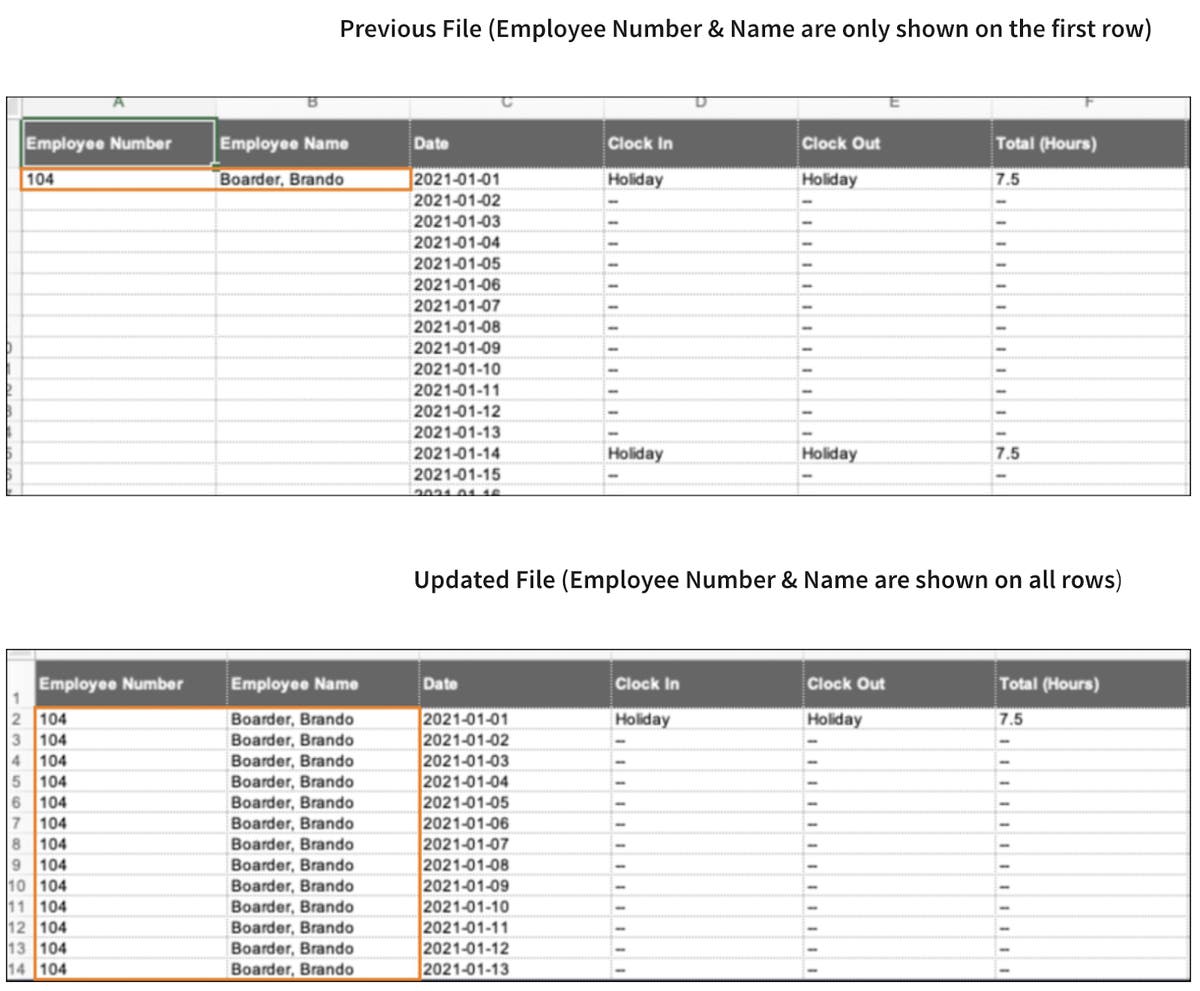Click the dash under Clock In for 2021-01-02
This screenshot has height=991, width=1200.
[611, 200]
